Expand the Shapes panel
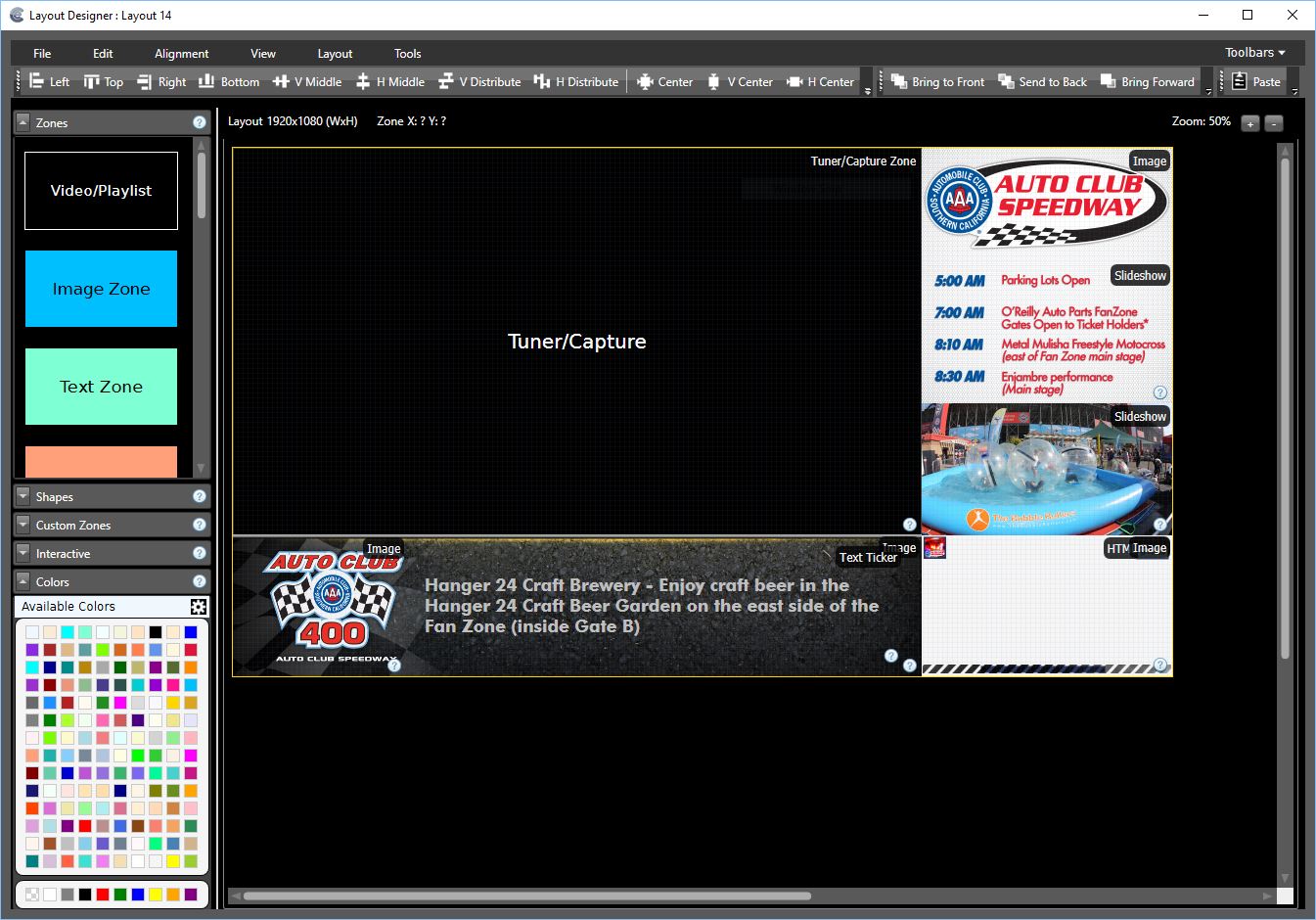Screen dimensions: 1316x920 pos(23,496)
